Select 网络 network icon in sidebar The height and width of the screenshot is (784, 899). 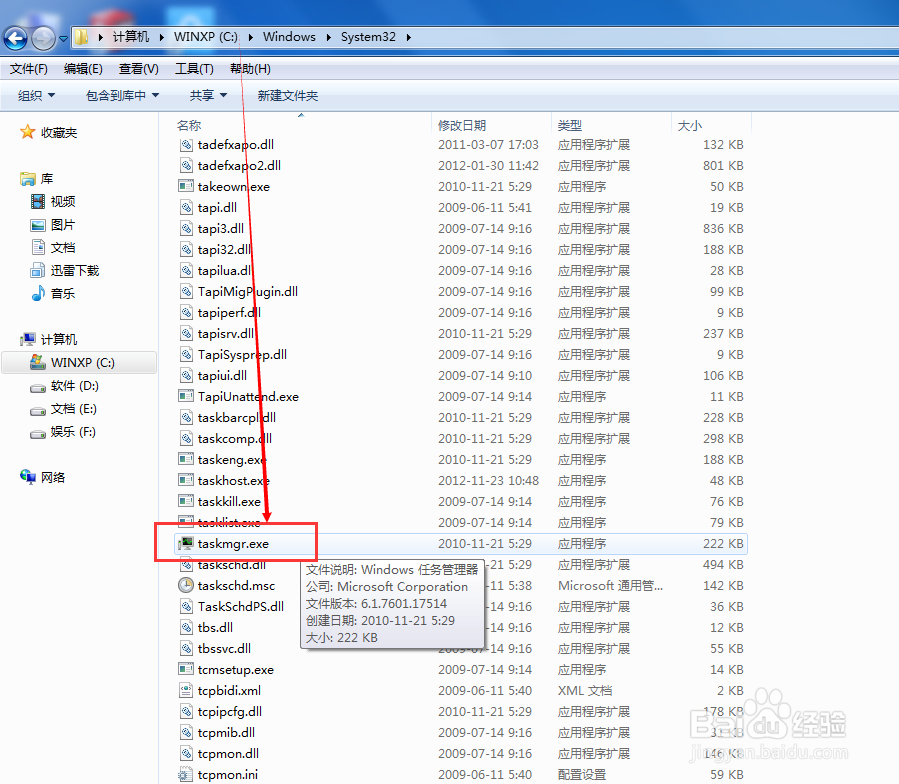pyautogui.click(x=28, y=477)
